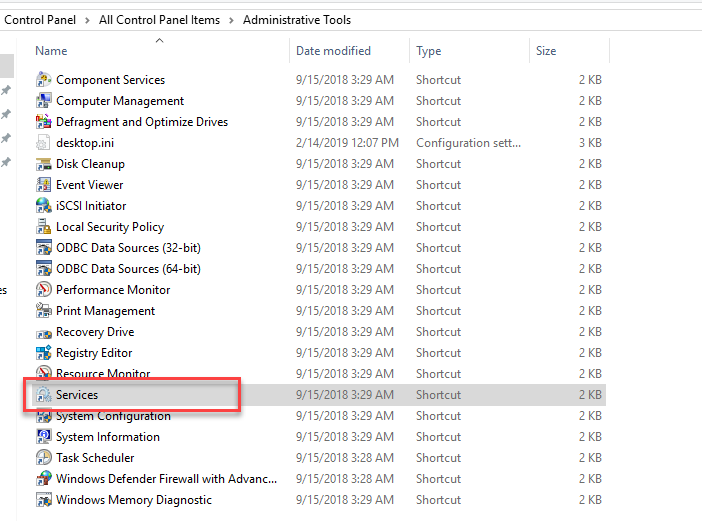Open the Component Services icon

coord(44,80)
